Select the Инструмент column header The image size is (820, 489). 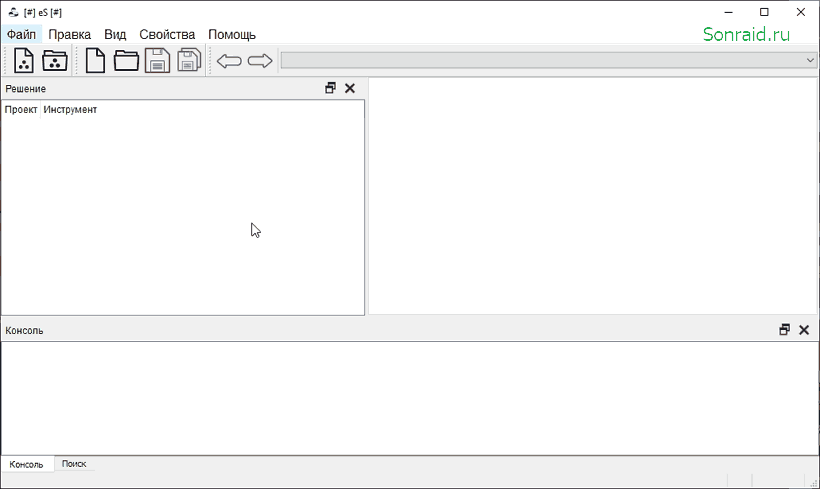click(70, 109)
